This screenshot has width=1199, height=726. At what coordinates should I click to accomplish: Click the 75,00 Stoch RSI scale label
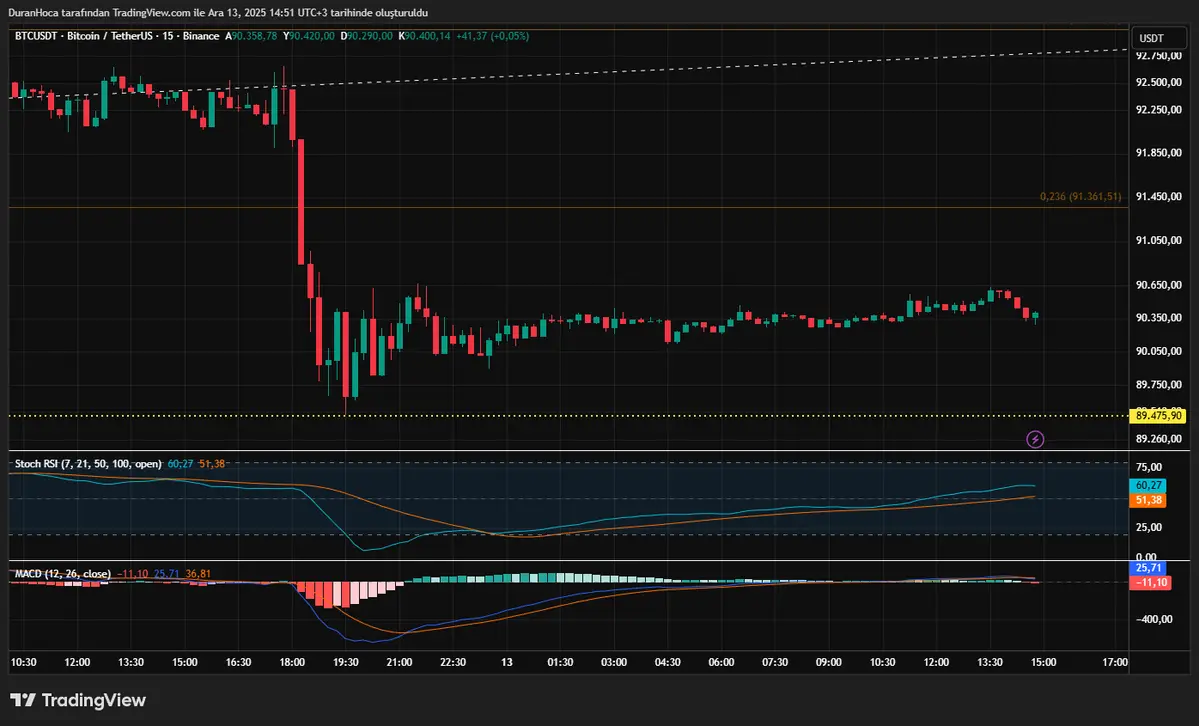1149,467
